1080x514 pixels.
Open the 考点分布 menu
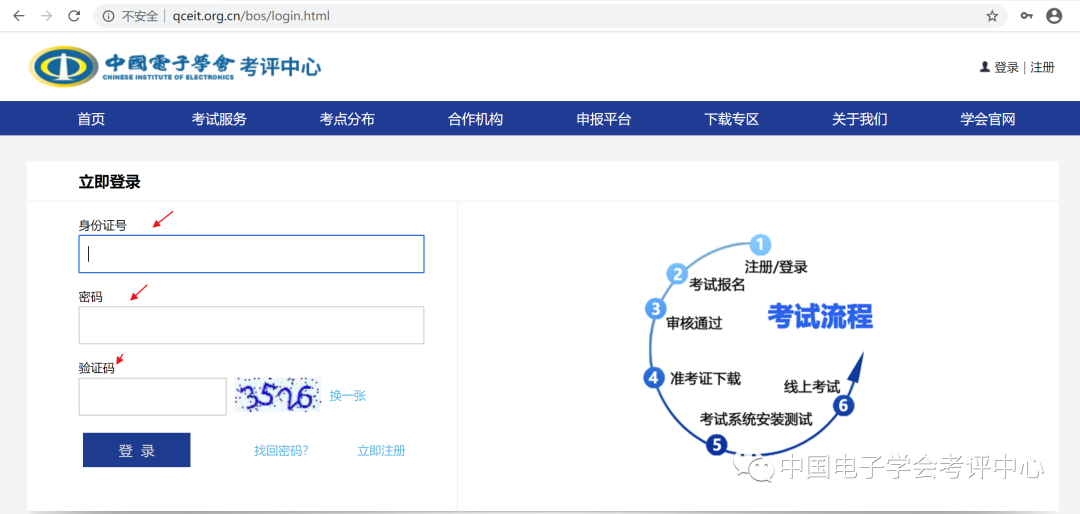click(347, 119)
